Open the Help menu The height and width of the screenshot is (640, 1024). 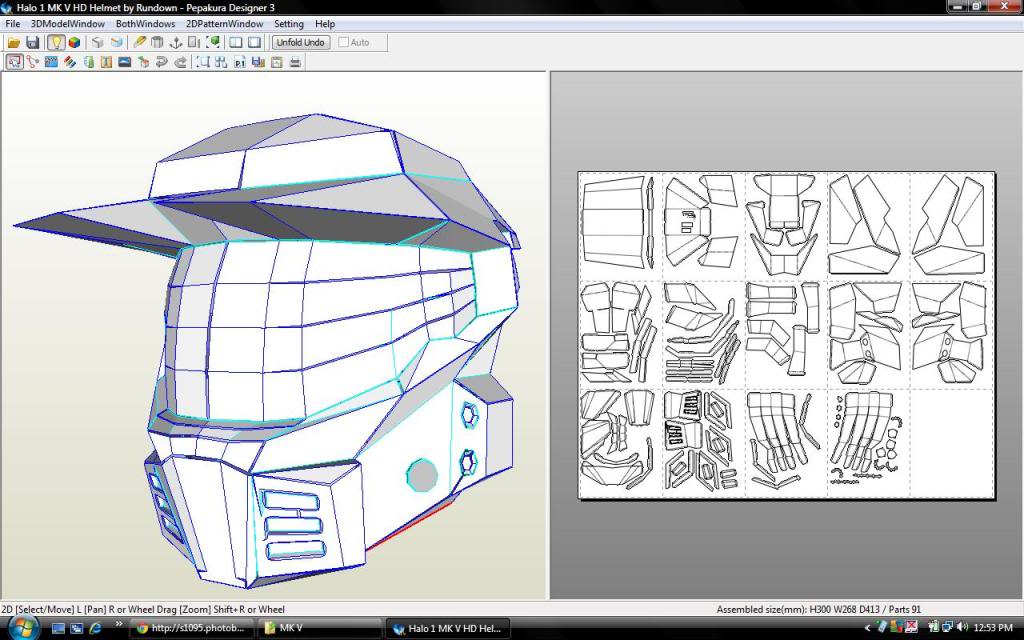pos(325,24)
